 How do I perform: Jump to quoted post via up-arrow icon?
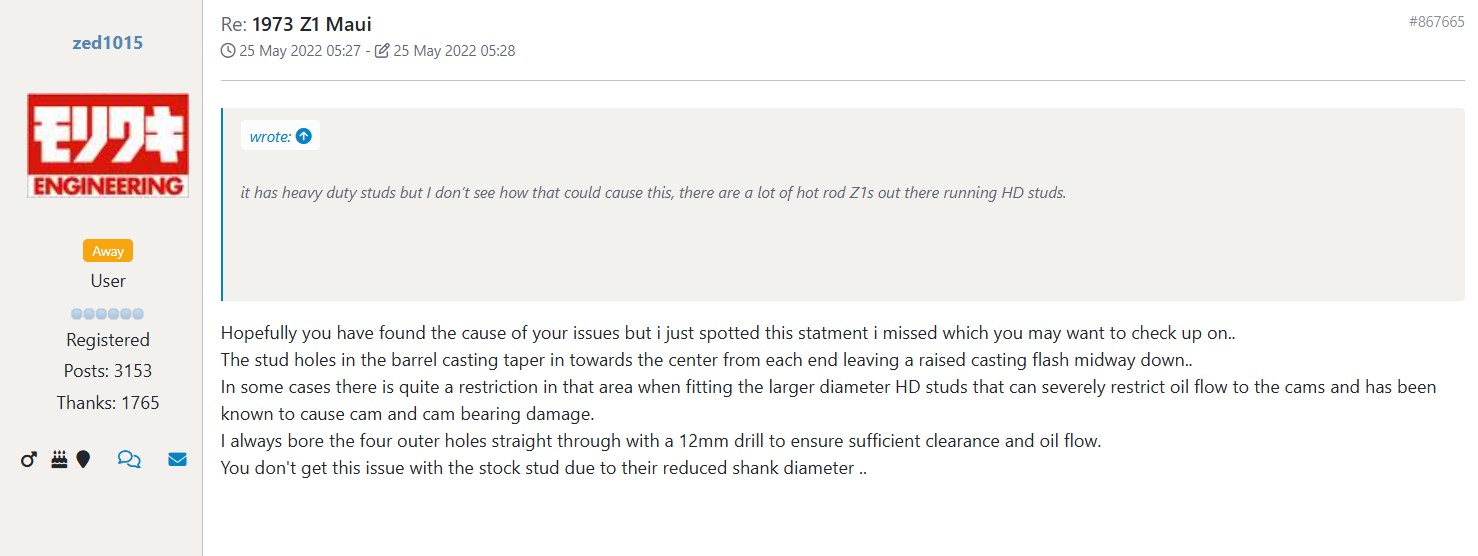[304, 136]
